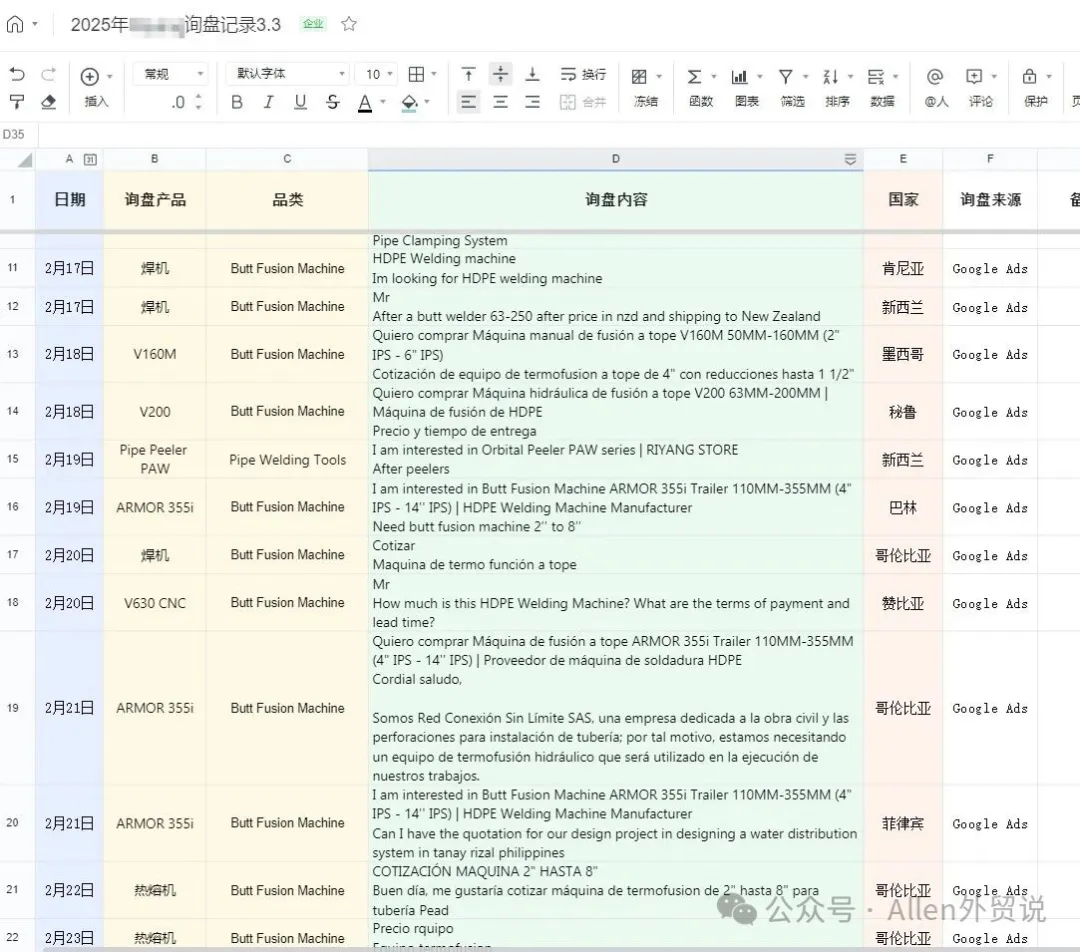Click the document title 询盘记录3.3
The width and height of the screenshot is (1080, 952).
click(233, 25)
